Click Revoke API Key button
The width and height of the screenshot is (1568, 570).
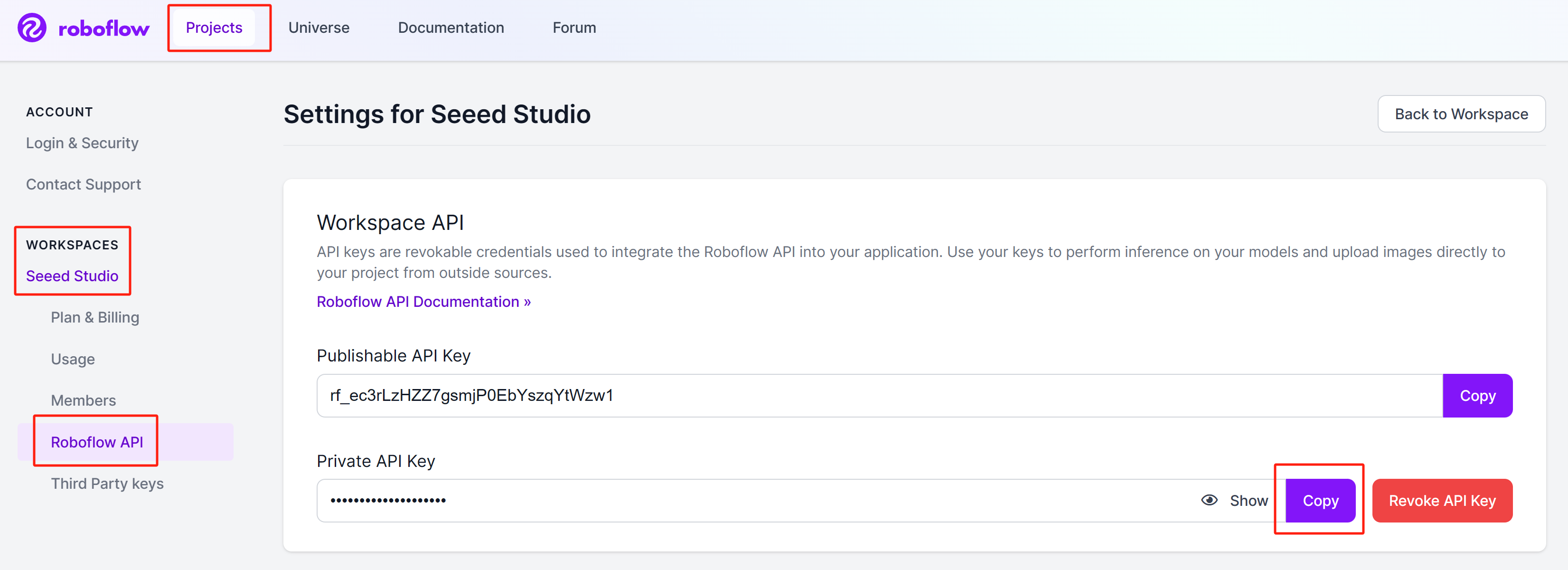pos(1442,501)
